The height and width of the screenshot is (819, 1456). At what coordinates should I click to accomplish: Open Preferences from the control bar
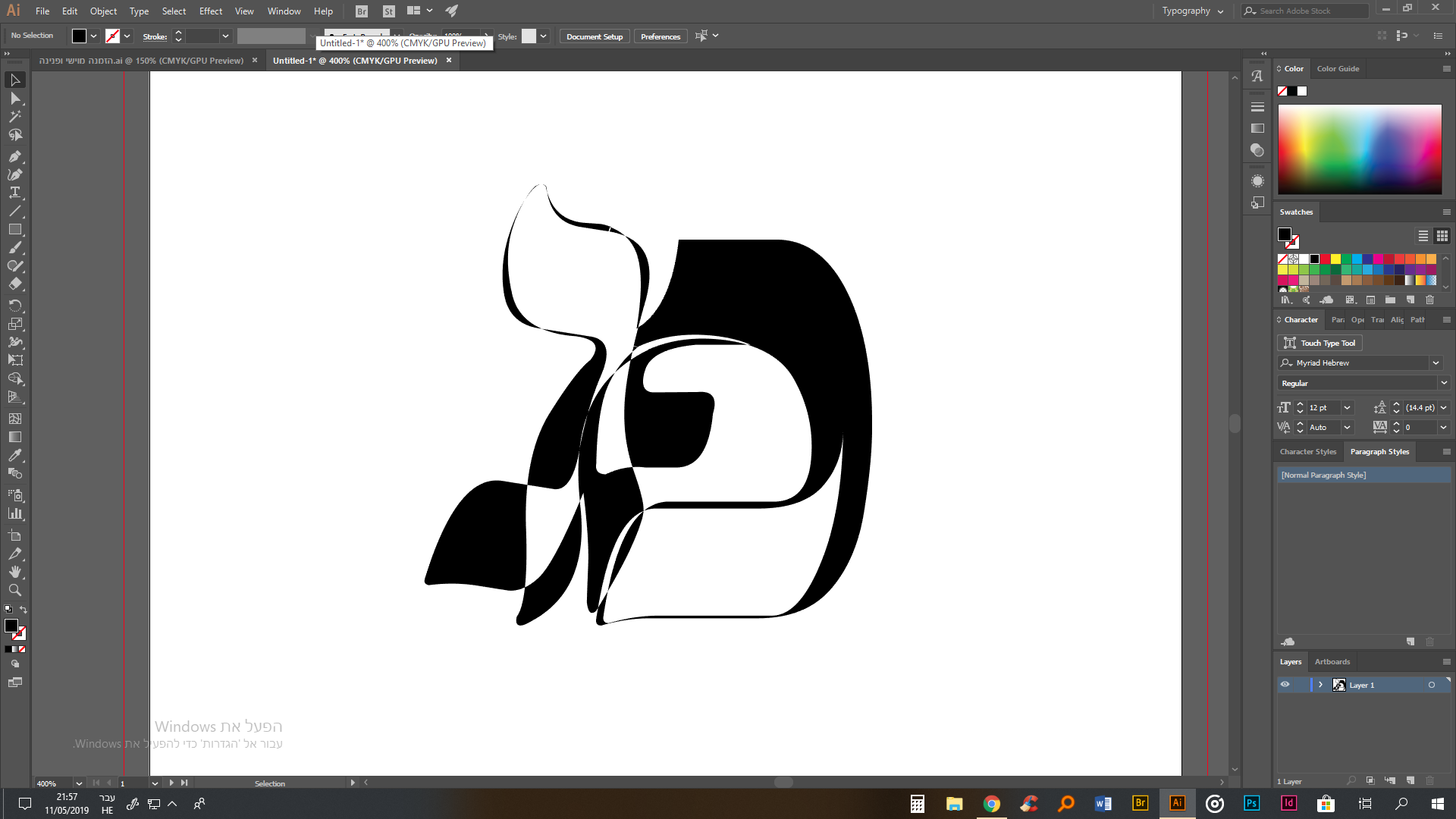(x=660, y=36)
